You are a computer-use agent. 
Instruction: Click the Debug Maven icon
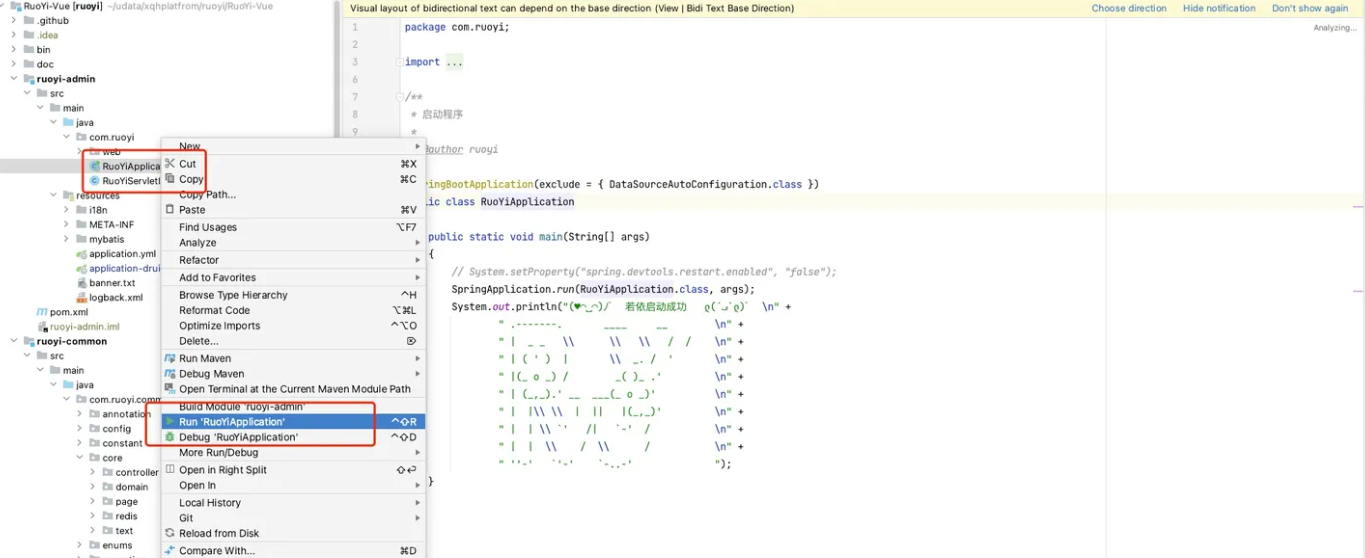point(170,374)
